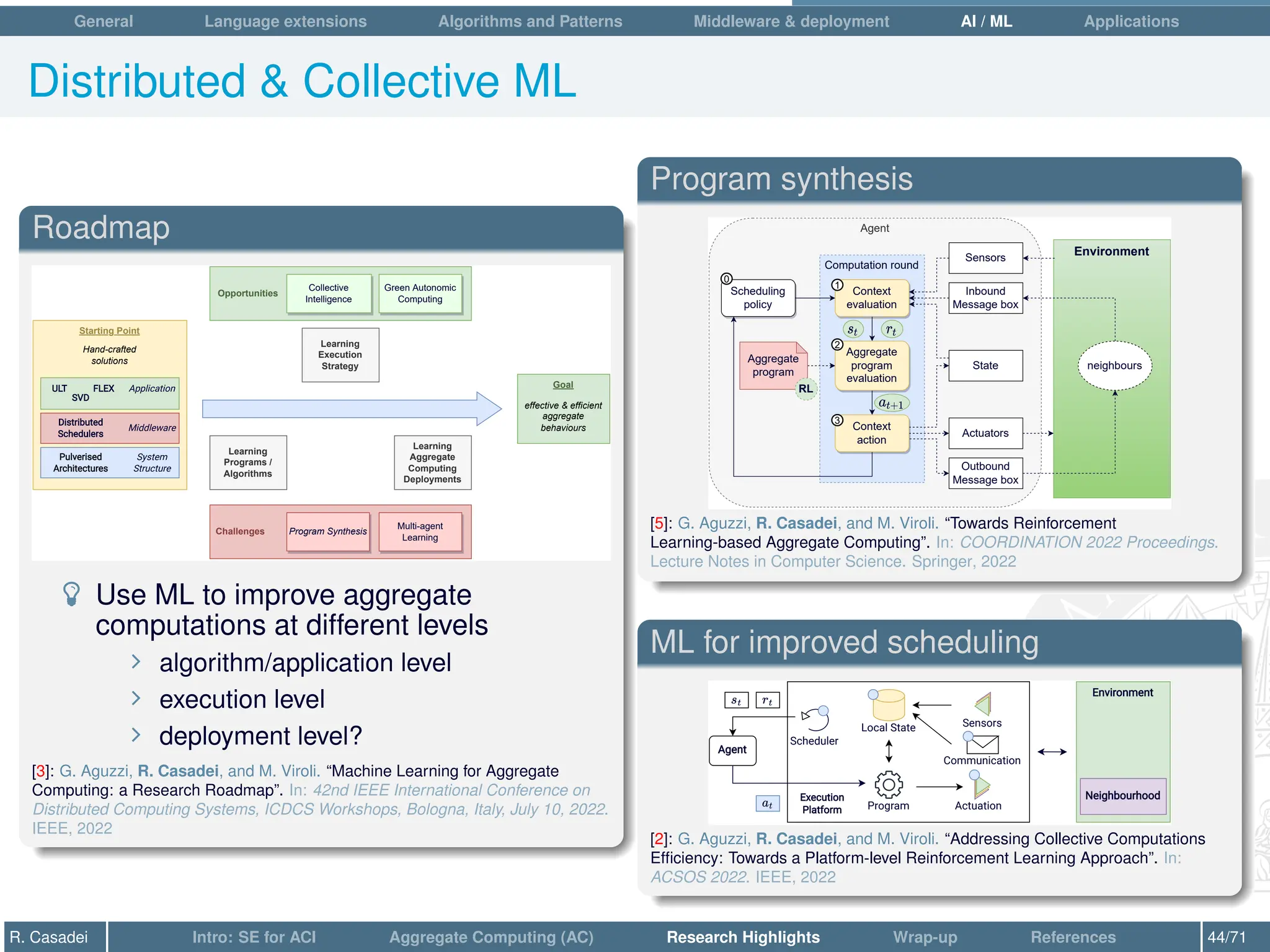Click the Actuation triangle icon
This screenshot has width=1270, height=952.
981,786
